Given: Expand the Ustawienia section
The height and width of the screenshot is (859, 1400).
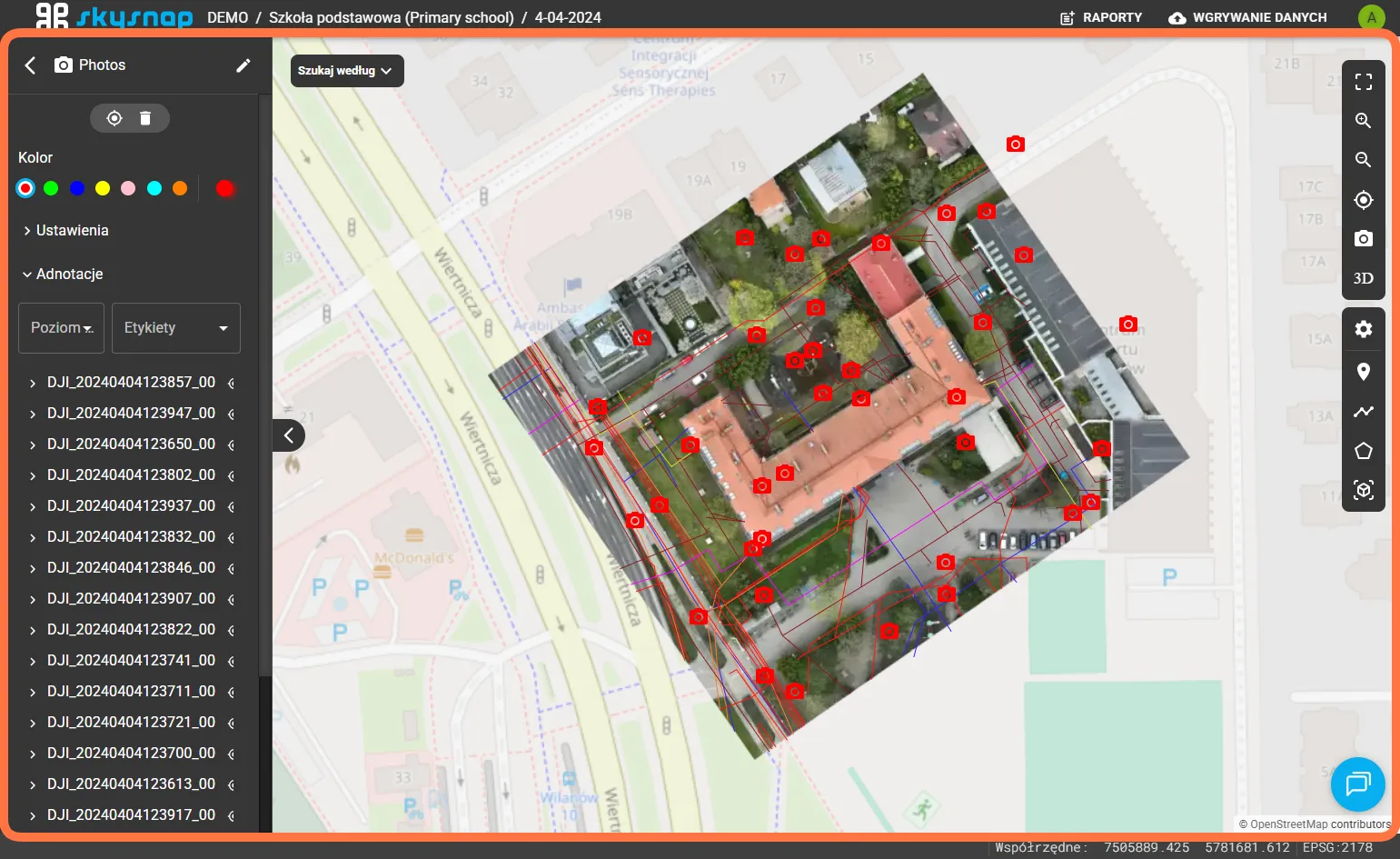Looking at the screenshot, I should 65,231.
